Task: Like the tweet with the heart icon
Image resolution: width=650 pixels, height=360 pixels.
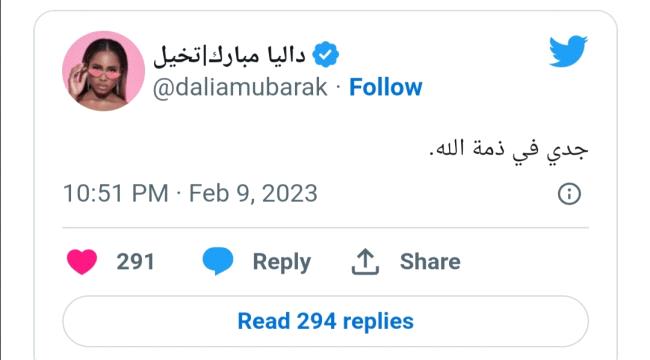Action: point(82,262)
